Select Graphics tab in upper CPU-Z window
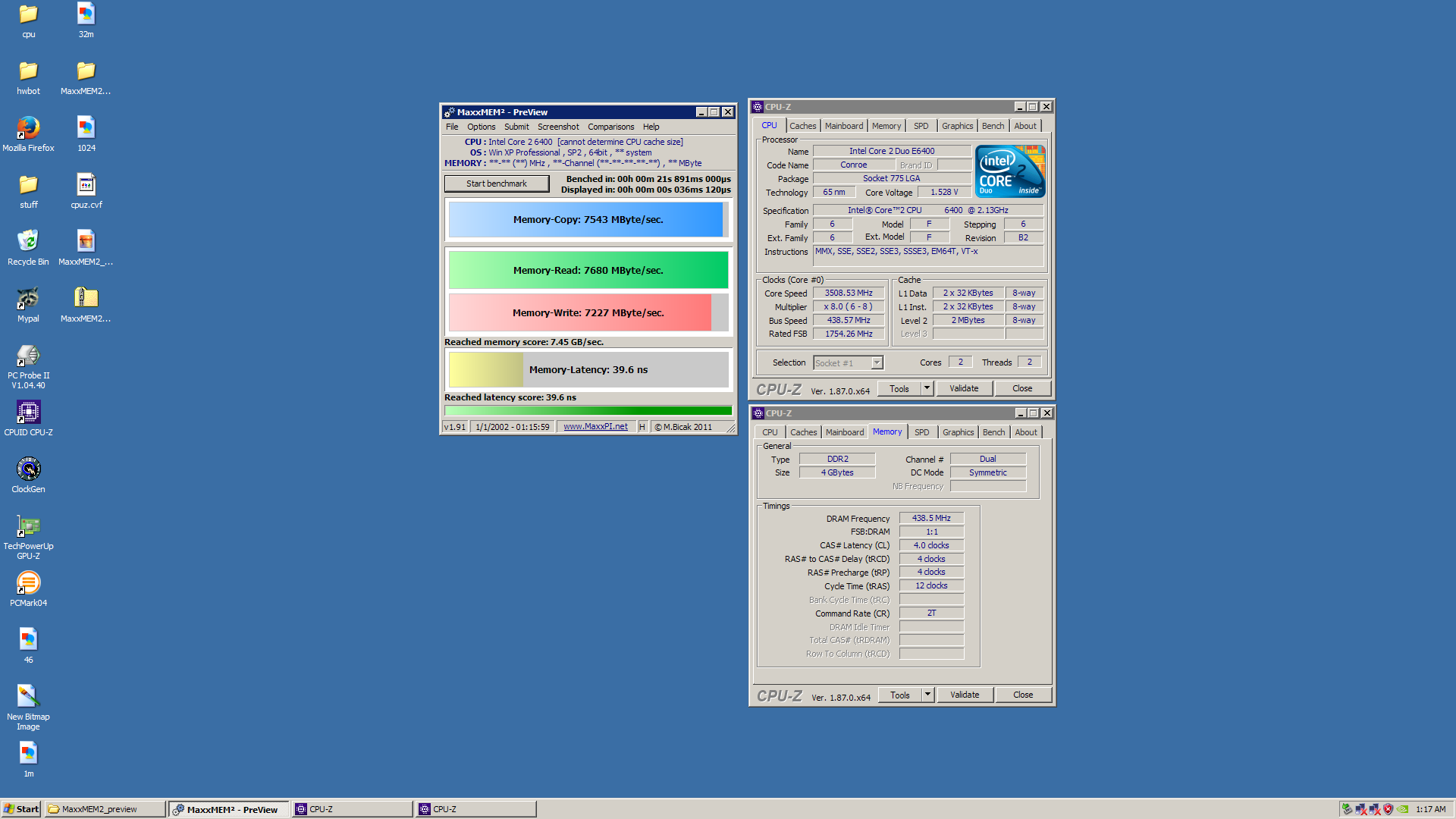 957,126
